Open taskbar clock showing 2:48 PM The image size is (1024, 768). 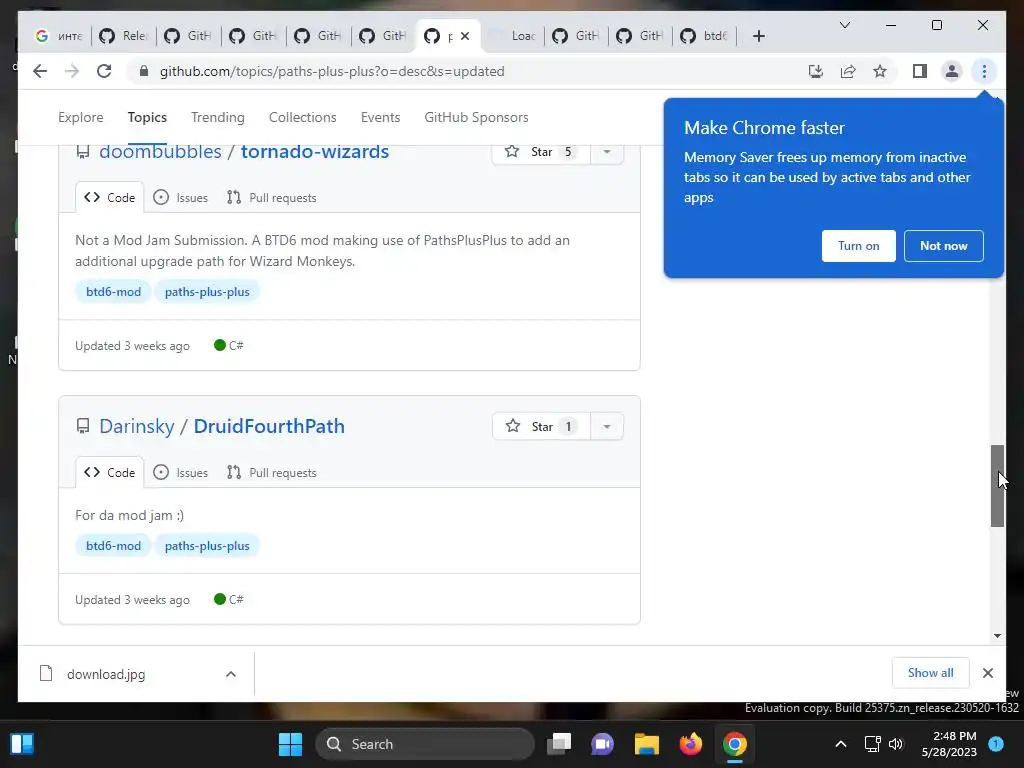coord(949,744)
